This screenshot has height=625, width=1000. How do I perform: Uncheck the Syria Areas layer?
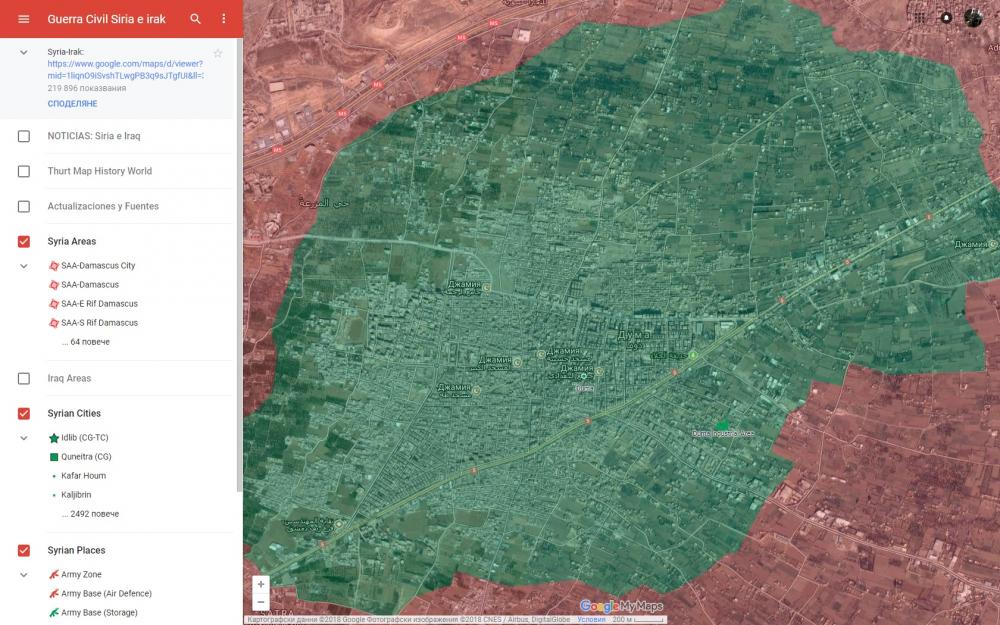tap(24, 241)
